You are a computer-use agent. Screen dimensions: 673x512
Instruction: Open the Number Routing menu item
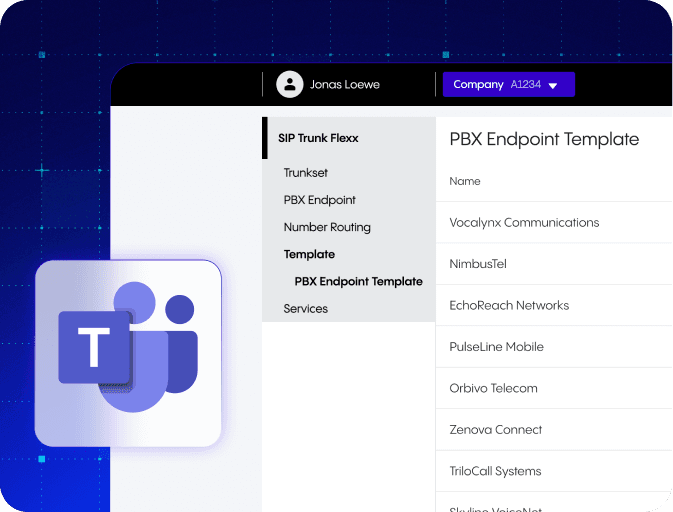click(327, 227)
